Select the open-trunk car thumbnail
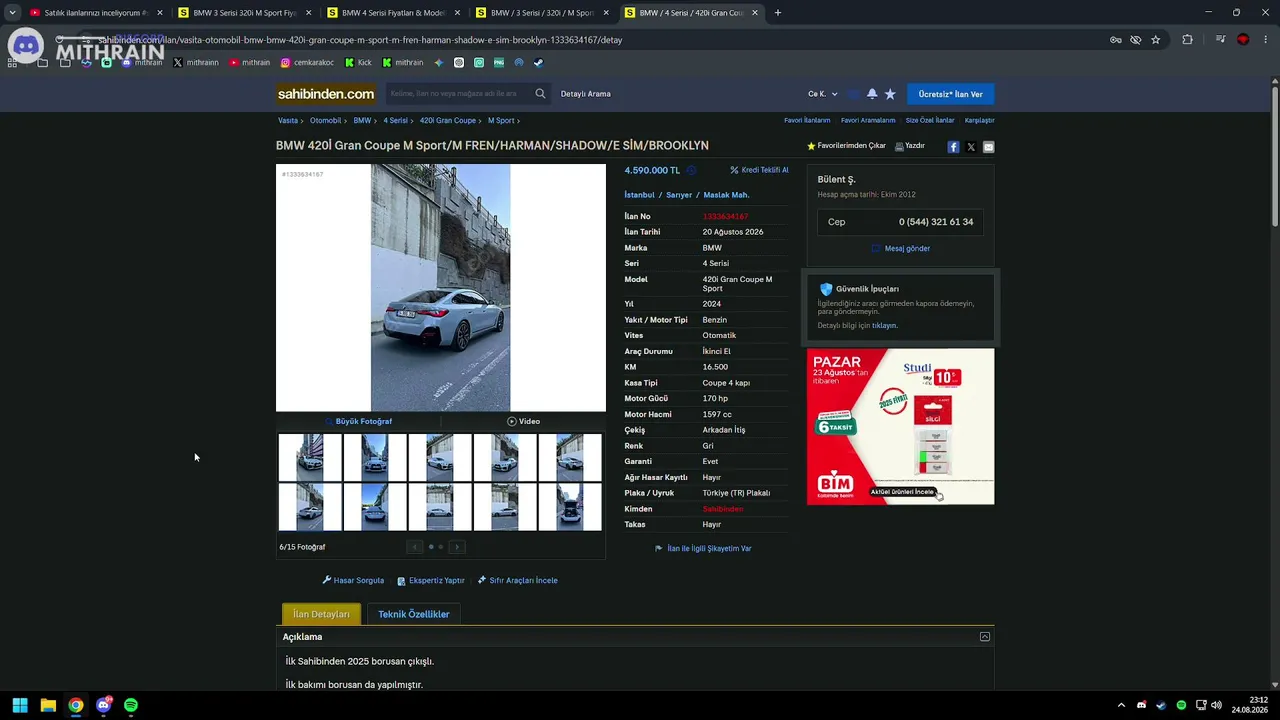 (x=570, y=506)
